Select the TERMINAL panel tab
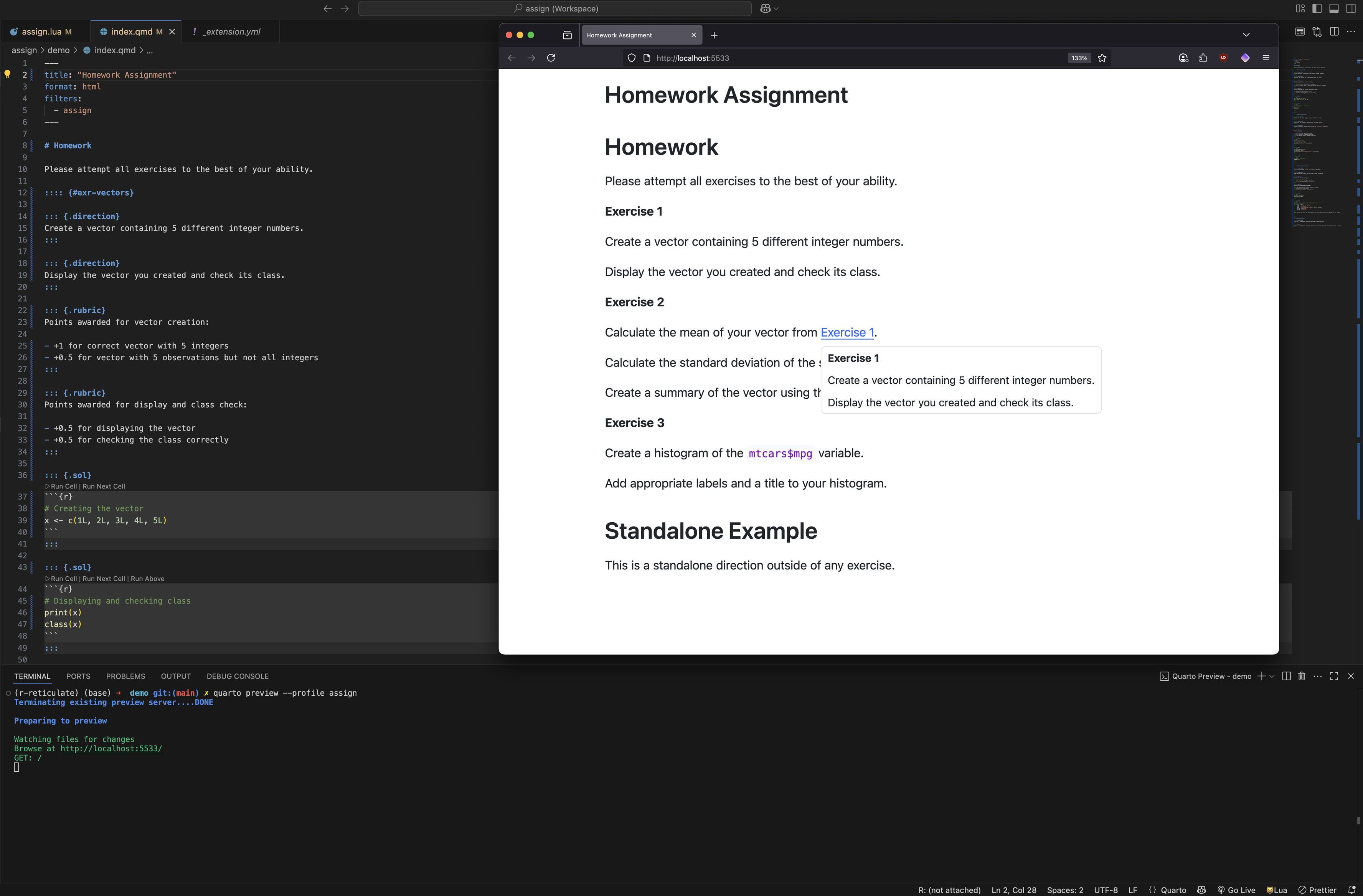 pyautogui.click(x=32, y=676)
